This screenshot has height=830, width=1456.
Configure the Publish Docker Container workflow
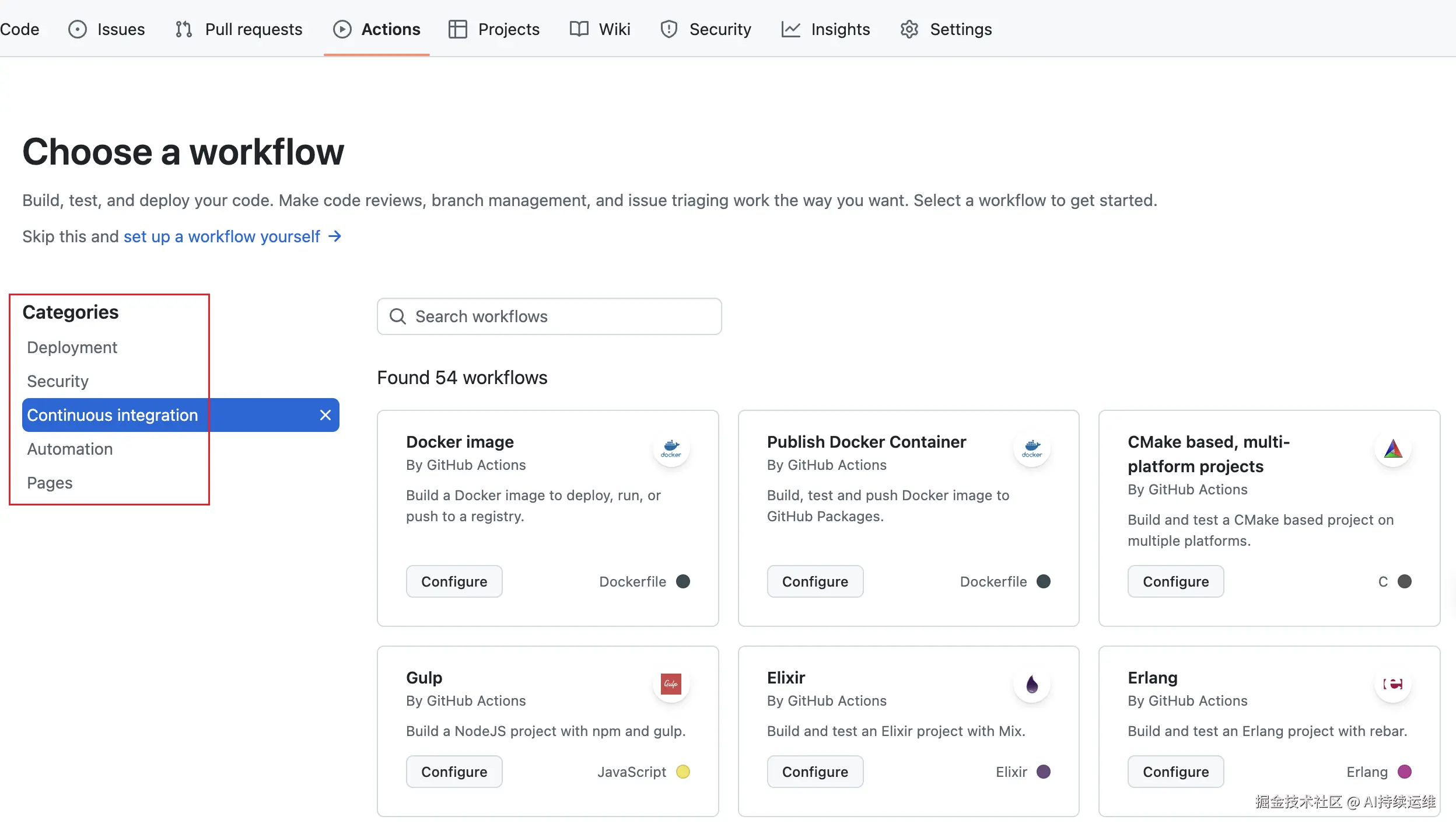pos(814,581)
